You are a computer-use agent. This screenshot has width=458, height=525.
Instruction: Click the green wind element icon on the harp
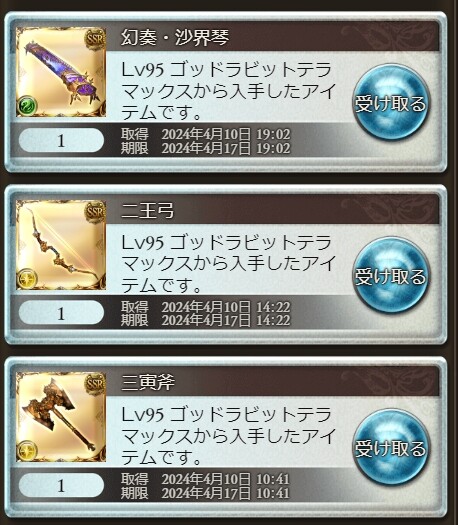tap(27, 105)
